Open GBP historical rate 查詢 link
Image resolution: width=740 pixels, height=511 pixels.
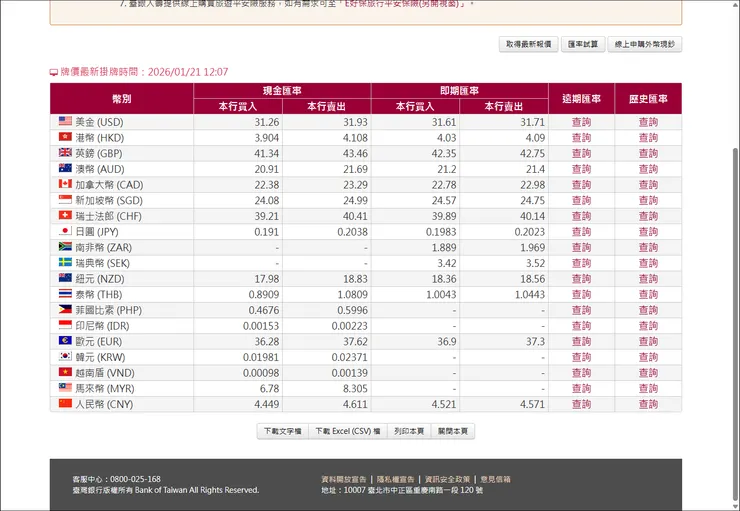tap(648, 153)
